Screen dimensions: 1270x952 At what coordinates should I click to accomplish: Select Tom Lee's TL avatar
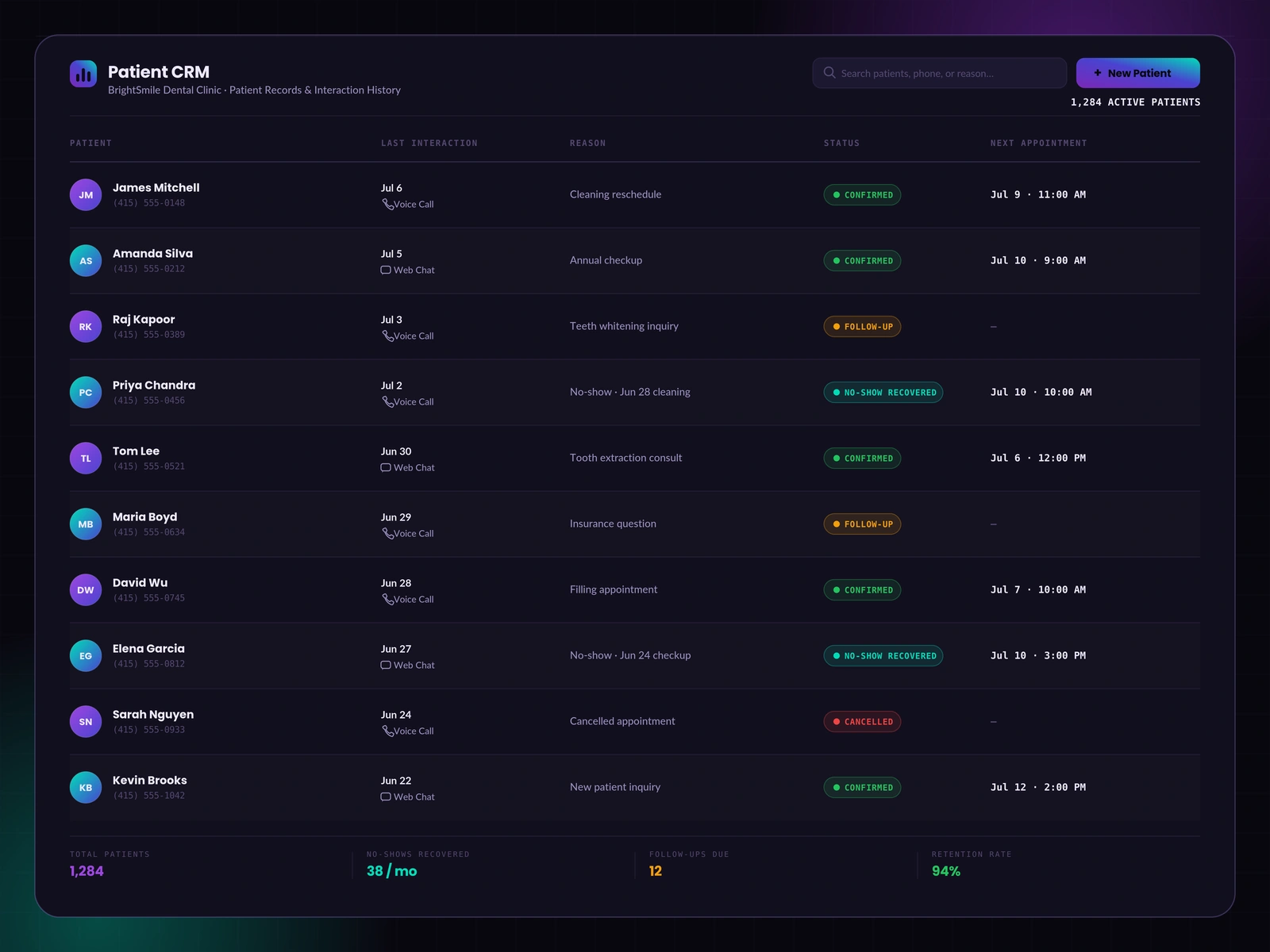pos(86,459)
